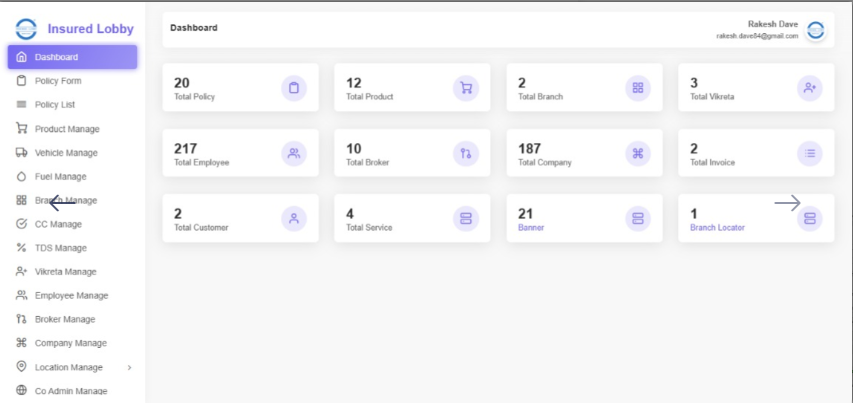Click the Total Invoice list icon

[x=810, y=153]
